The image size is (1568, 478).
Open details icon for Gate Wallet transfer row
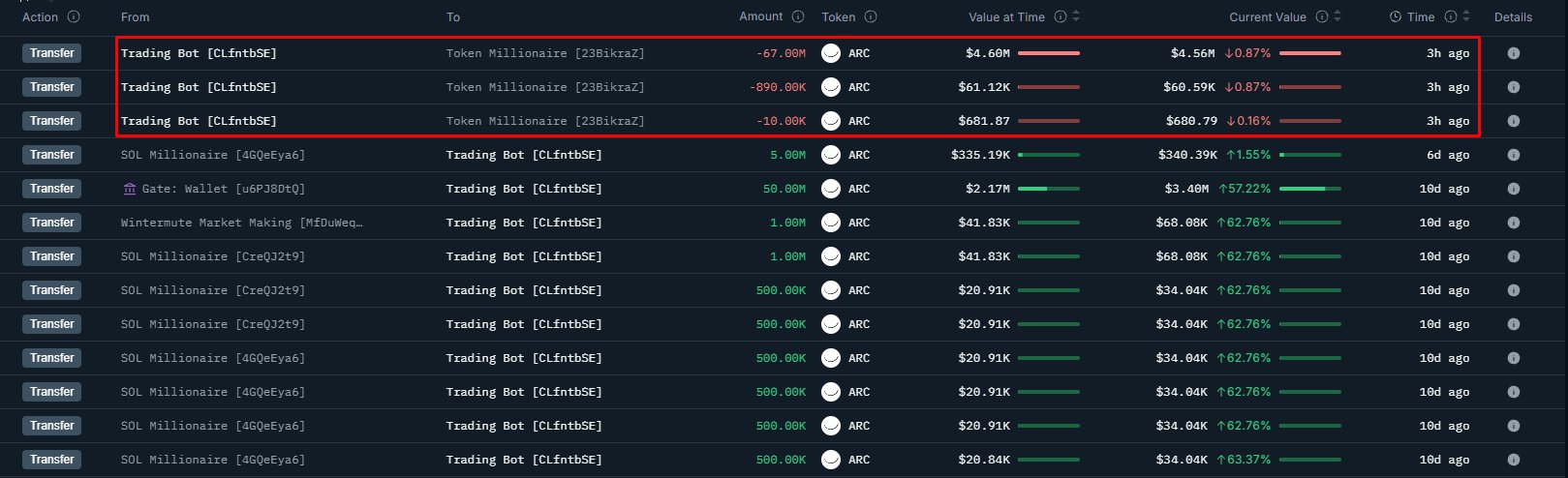(x=1513, y=189)
